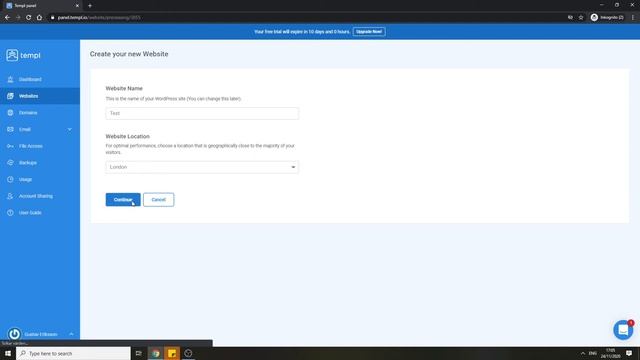Expand the user account menu chevron
Screen dimensions: 640x360
pos(71,334)
